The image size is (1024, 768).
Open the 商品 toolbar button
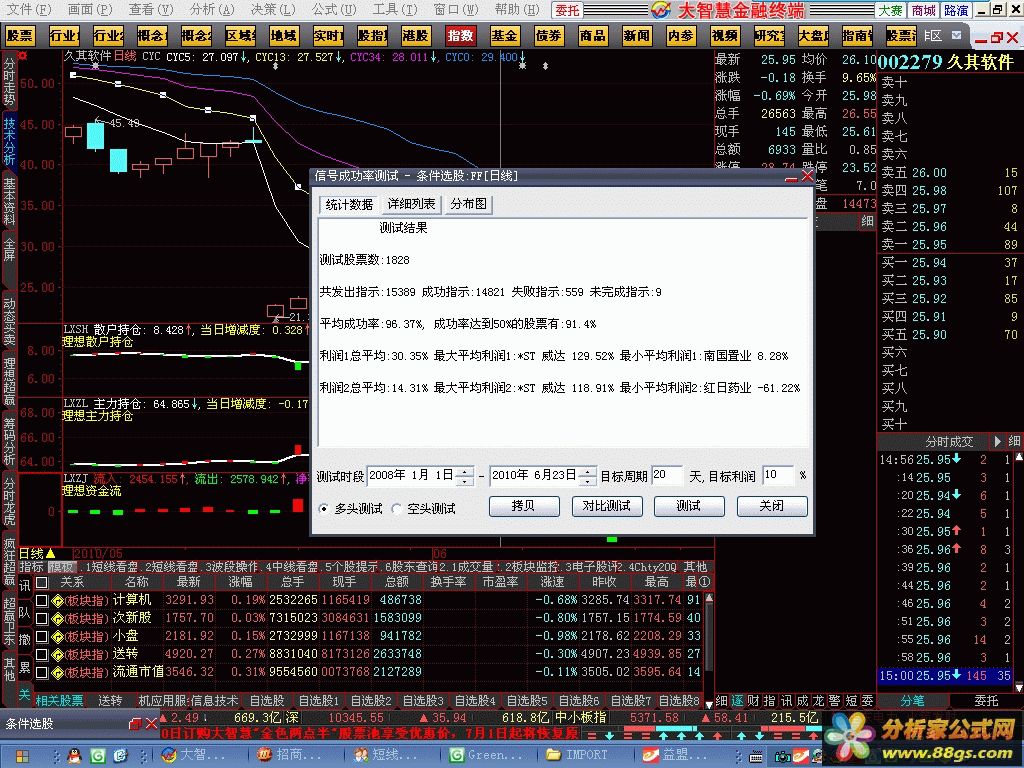point(593,35)
